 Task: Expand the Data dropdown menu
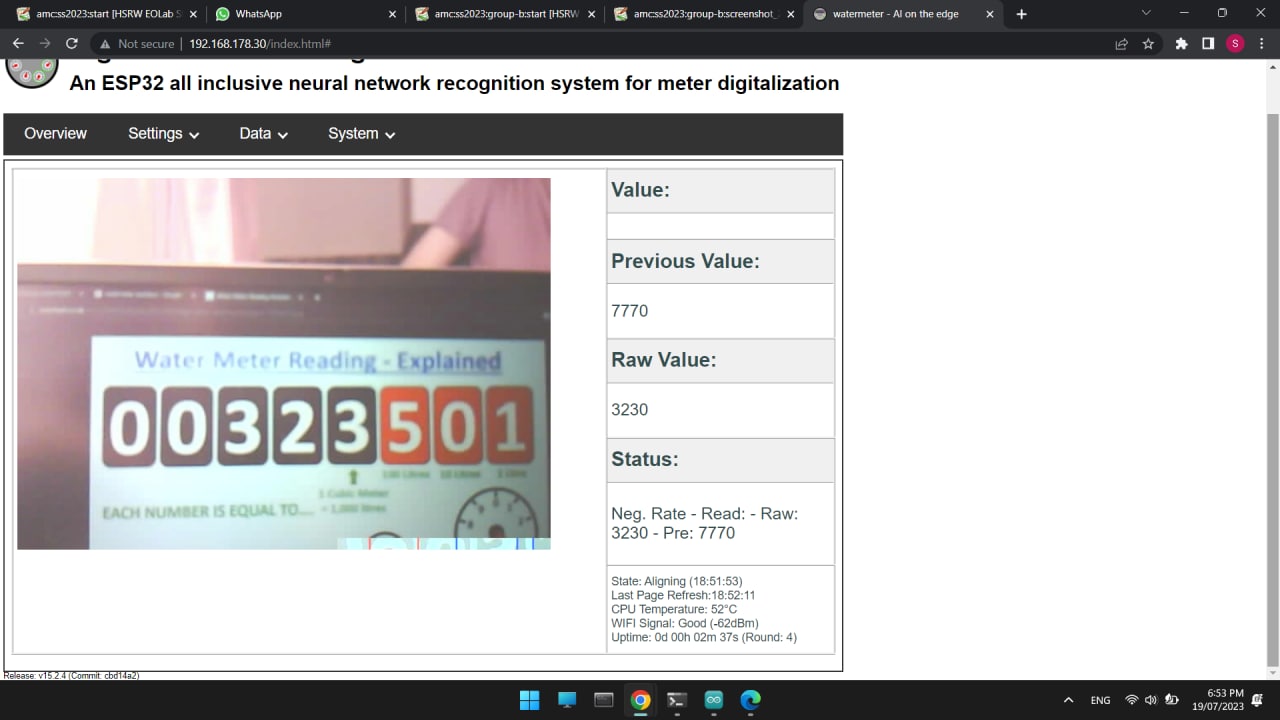263,134
